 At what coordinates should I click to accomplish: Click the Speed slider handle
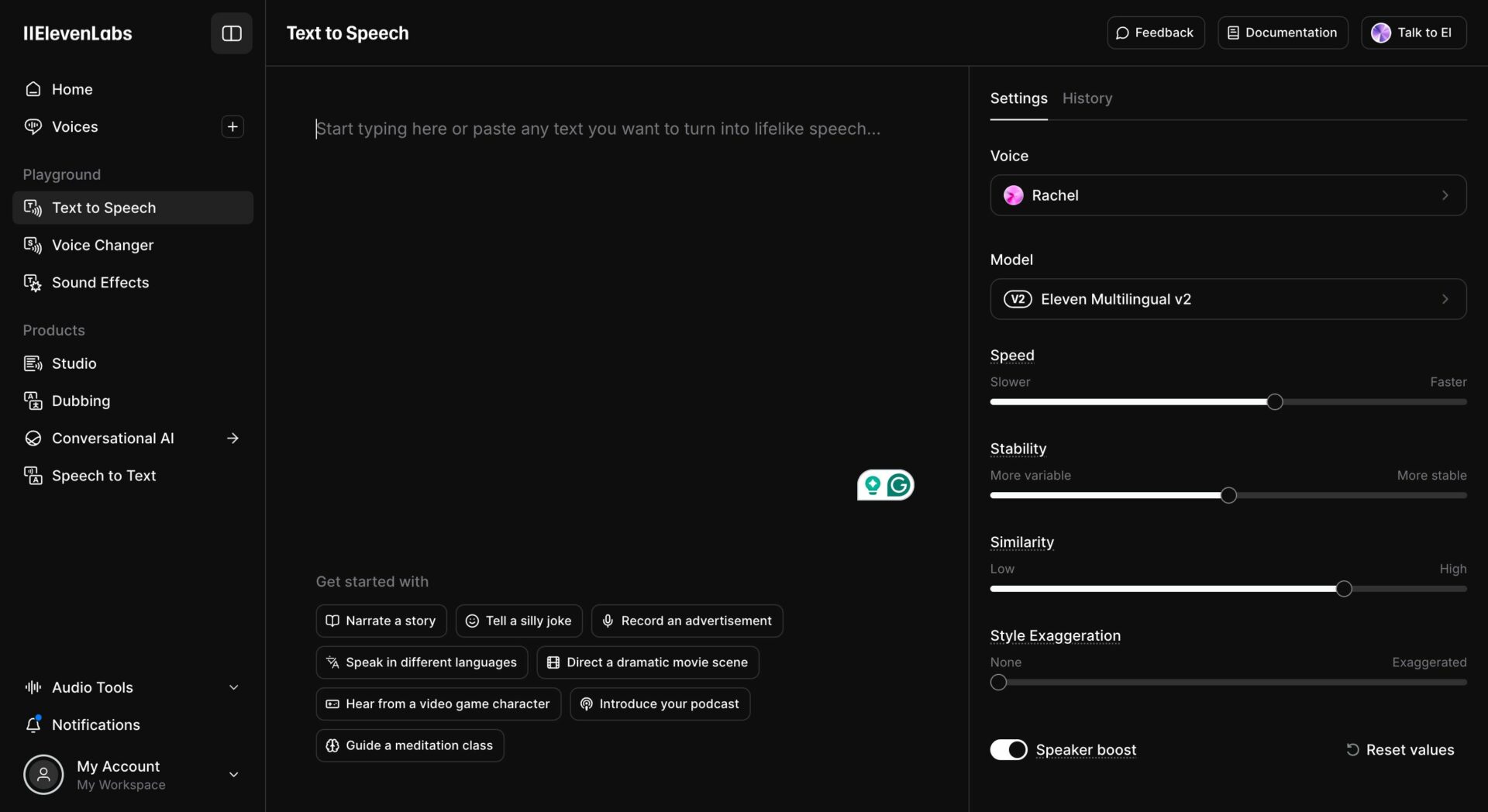(1275, 402)
